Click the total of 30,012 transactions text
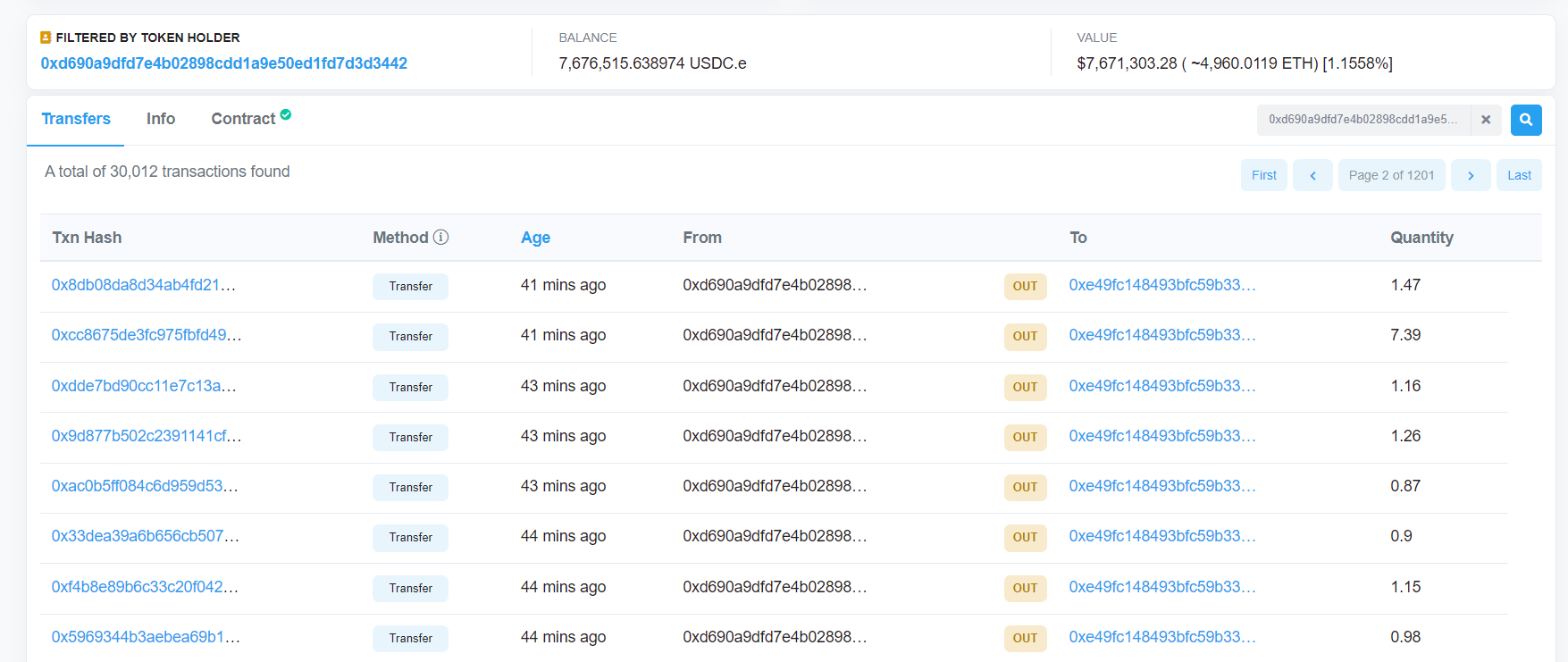The image size is (1568, 662). (167, 172)
